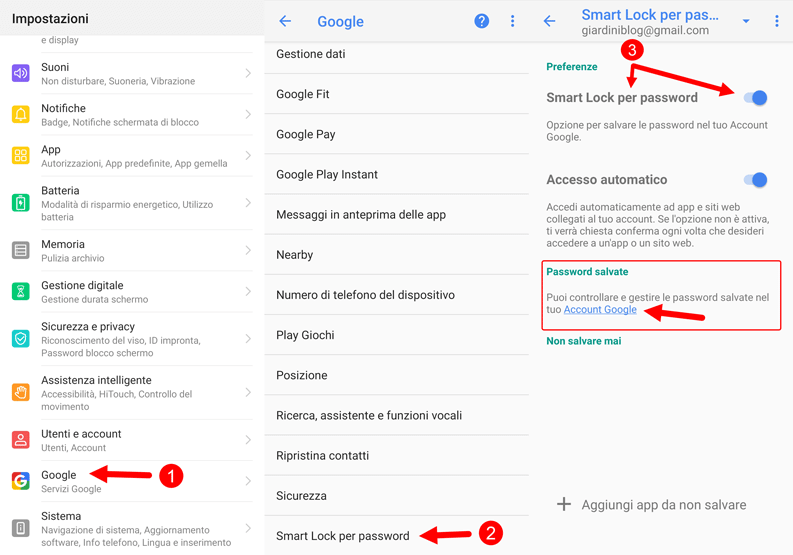Tap the Google G logo icon
This screenshot has width=793, height=555.
coord(21,481)
